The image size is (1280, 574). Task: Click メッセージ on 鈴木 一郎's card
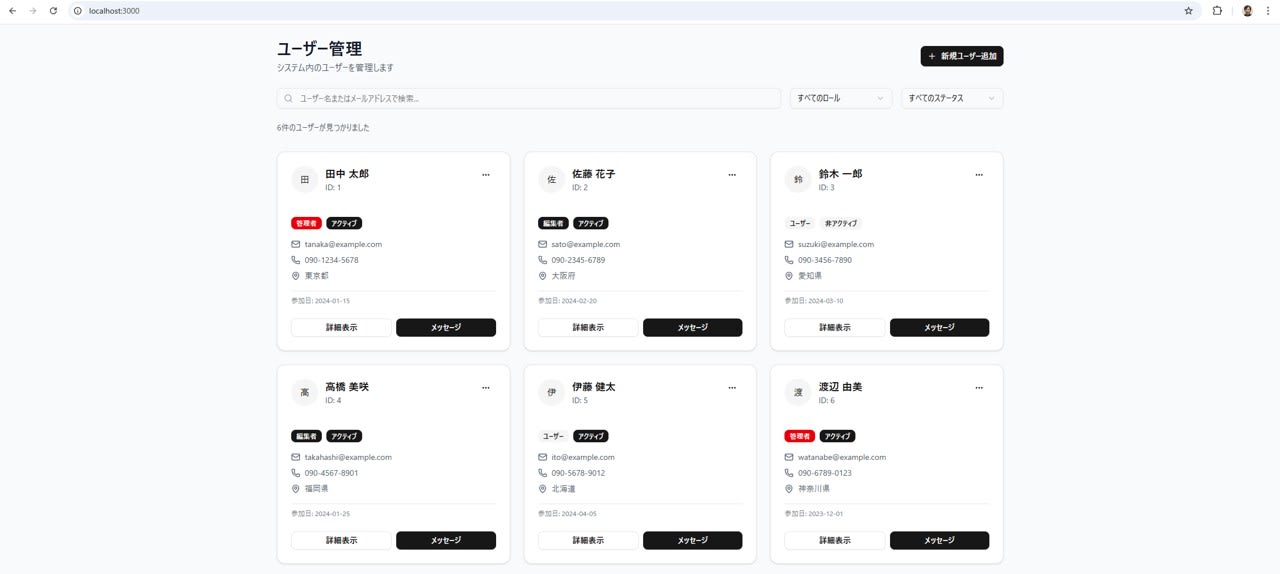point(939,327)
